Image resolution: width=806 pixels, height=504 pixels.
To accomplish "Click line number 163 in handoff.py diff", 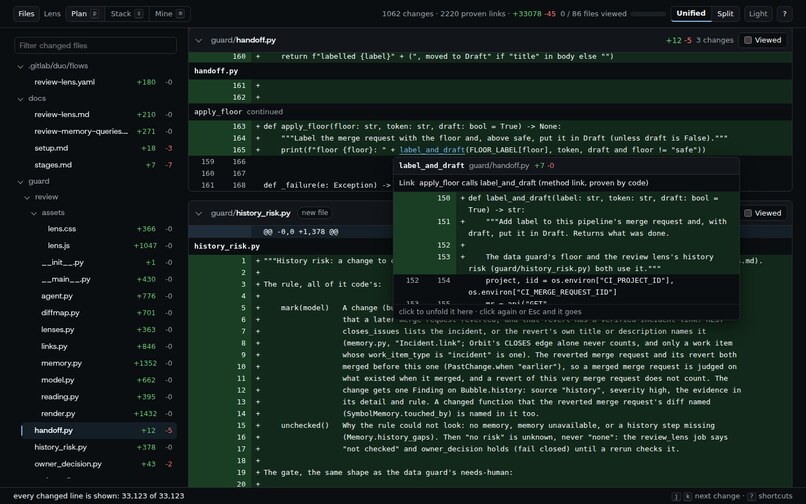I will coord(239,127).
